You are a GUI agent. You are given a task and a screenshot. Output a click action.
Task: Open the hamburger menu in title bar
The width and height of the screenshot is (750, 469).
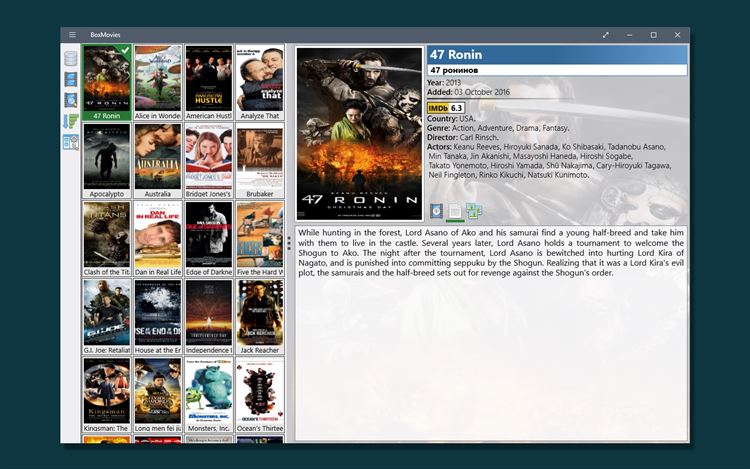pyautogui.click(x=72, y=35)
